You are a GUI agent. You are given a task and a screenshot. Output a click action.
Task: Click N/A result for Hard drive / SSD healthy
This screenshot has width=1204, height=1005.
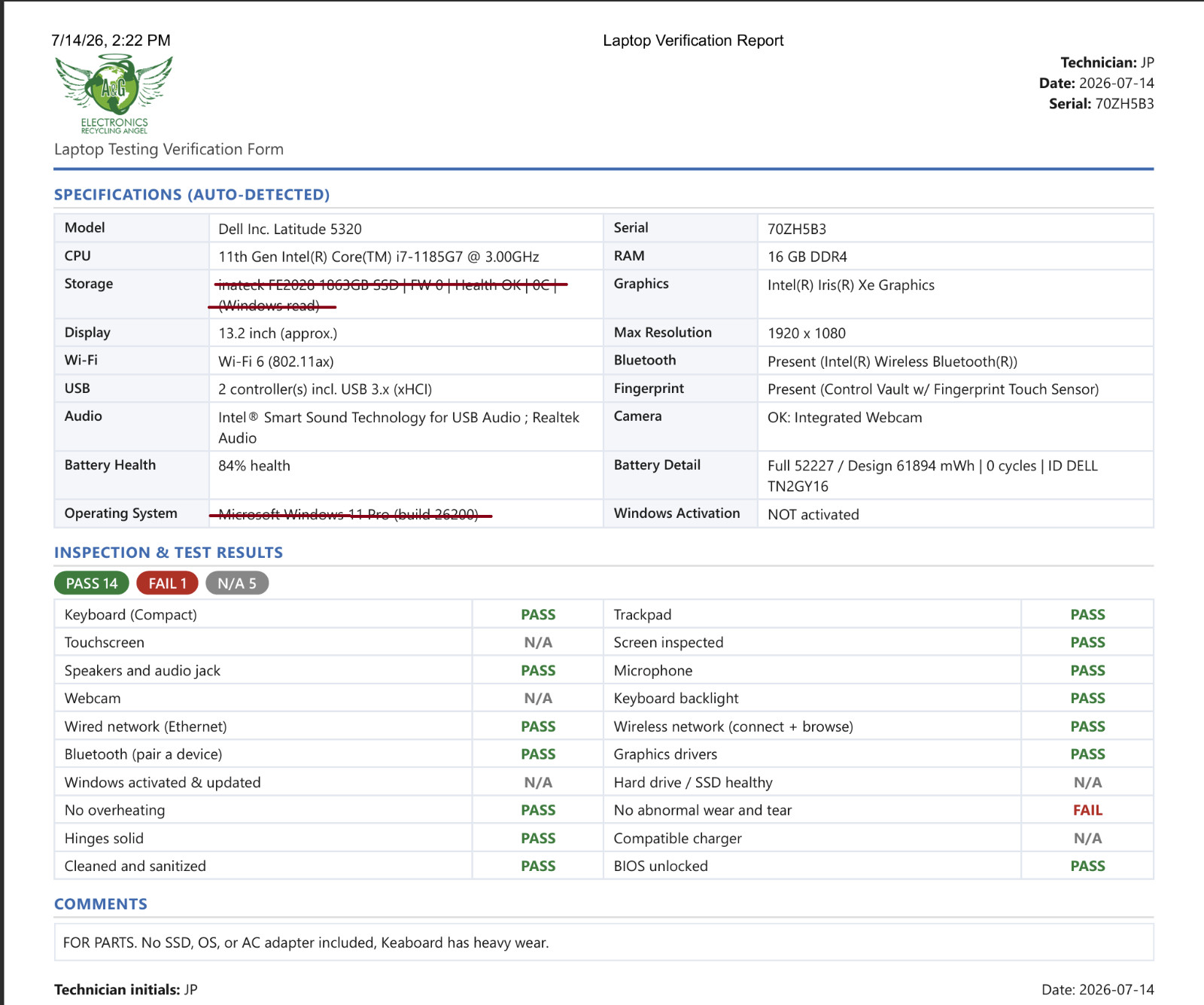[x=1087, y=783]
